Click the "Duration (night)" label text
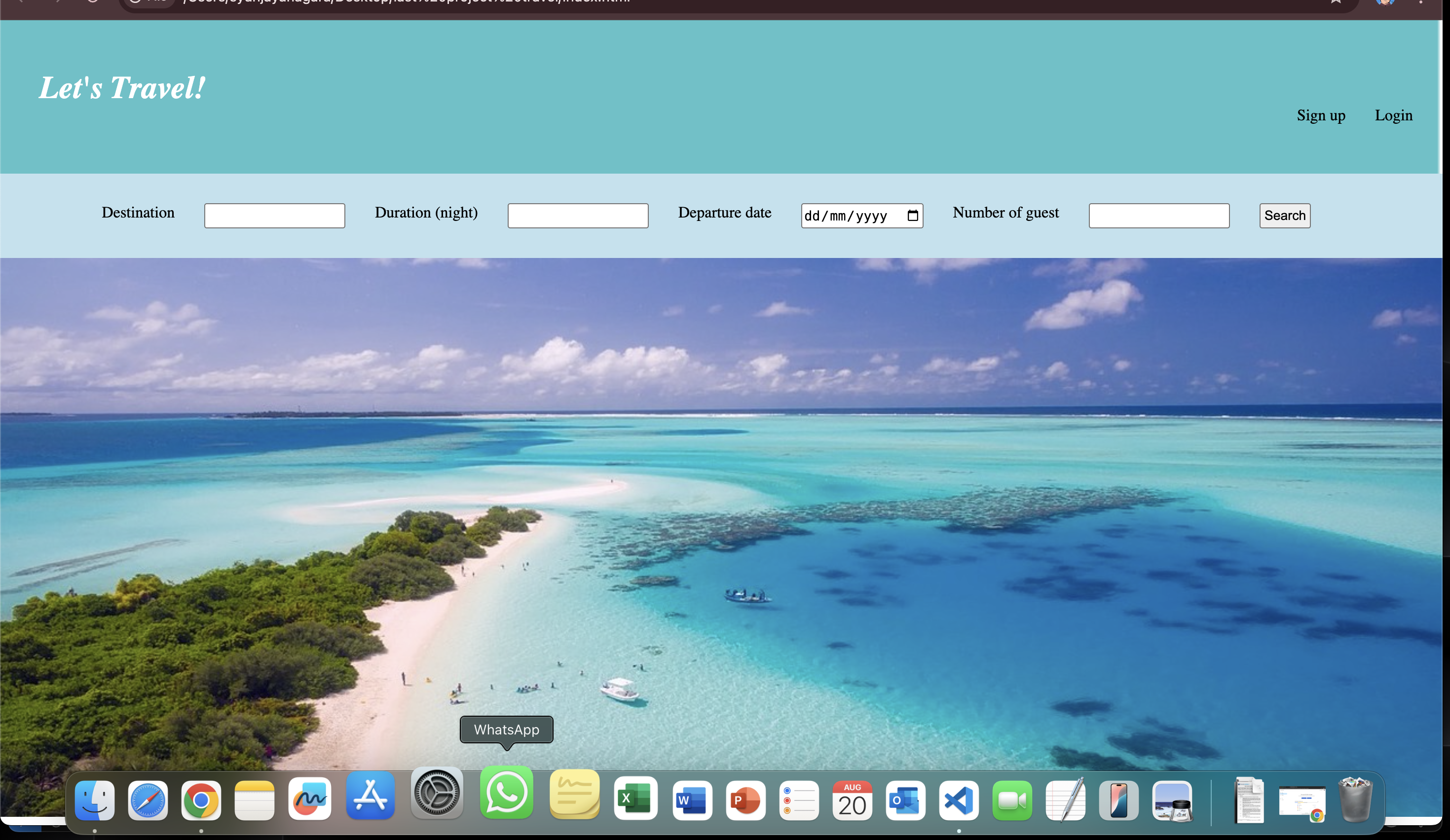The width and height of the screenshot is (1450, 840). pyautogui.click(x=426, y=213)
